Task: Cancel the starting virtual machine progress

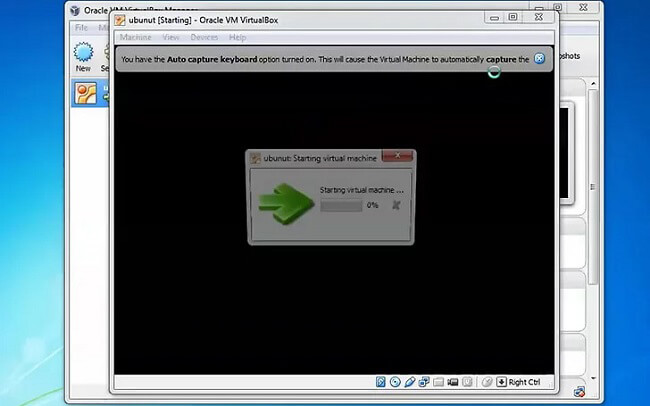Action: (396, 205)
